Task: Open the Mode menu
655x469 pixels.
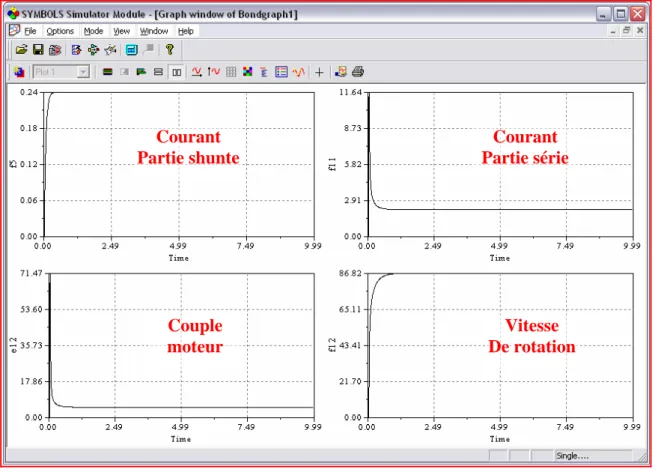Action: [93, 31]
